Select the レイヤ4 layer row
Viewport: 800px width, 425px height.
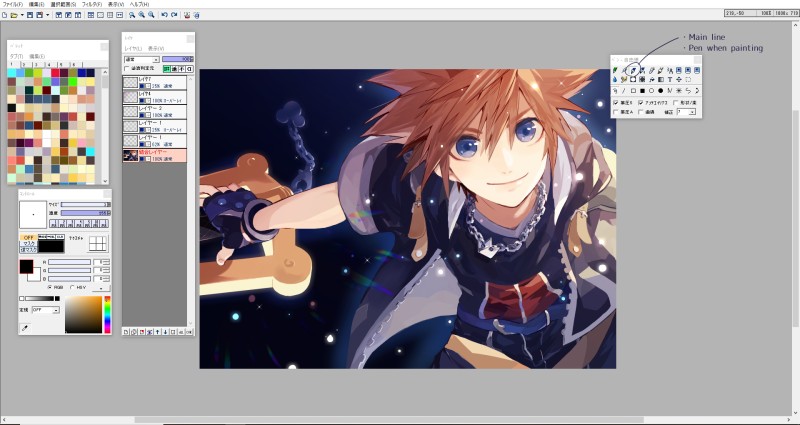coord(155,97)
